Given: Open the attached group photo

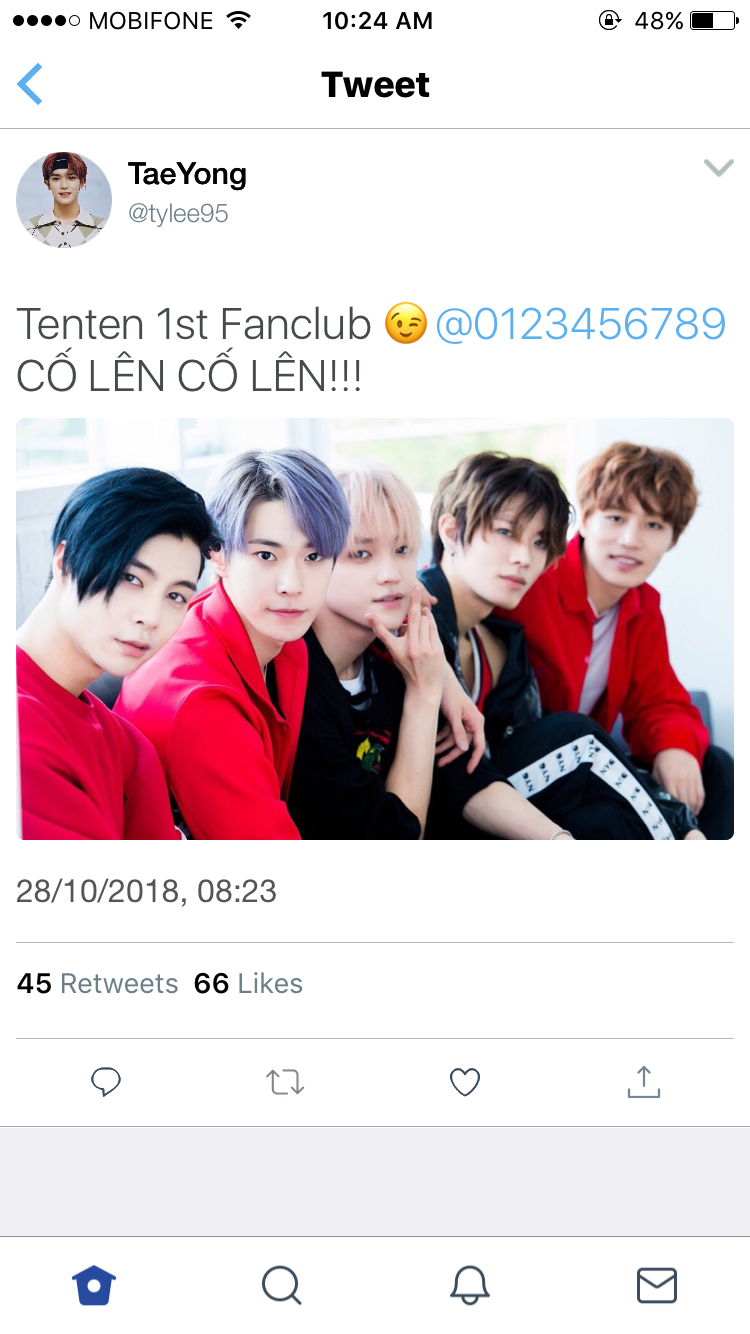Looking at the screenshot, I should tap(375, 629).
